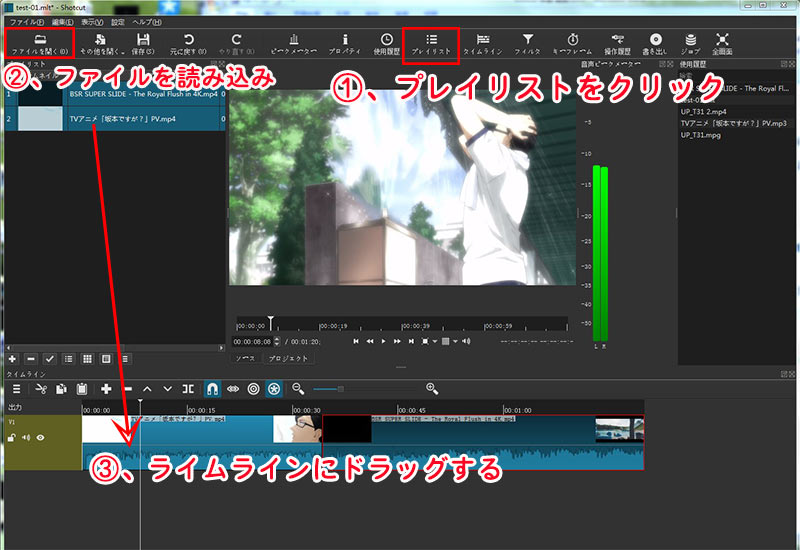800x550 pixels.
Task: Click the player volume speaker icon
Action: pos(466,341)
